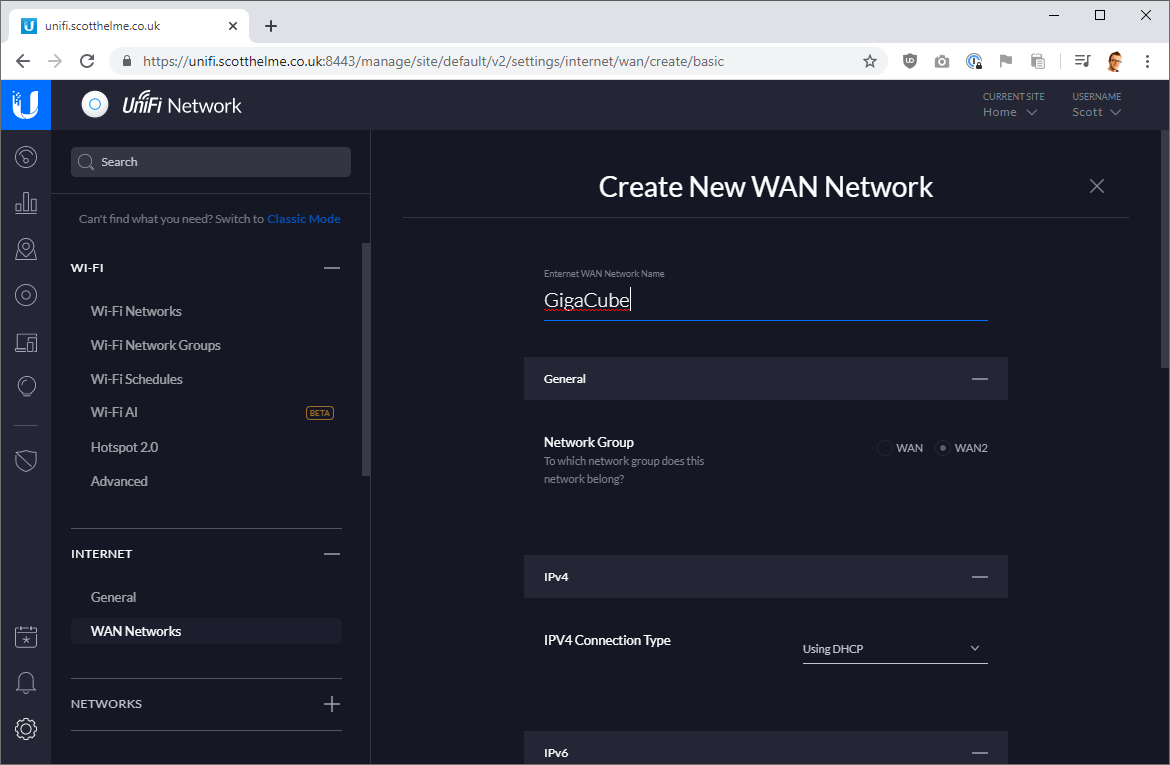The width and height of the screenshot is (1170, 765).
Task: Click the settings Search box
Action: (211, 162)
